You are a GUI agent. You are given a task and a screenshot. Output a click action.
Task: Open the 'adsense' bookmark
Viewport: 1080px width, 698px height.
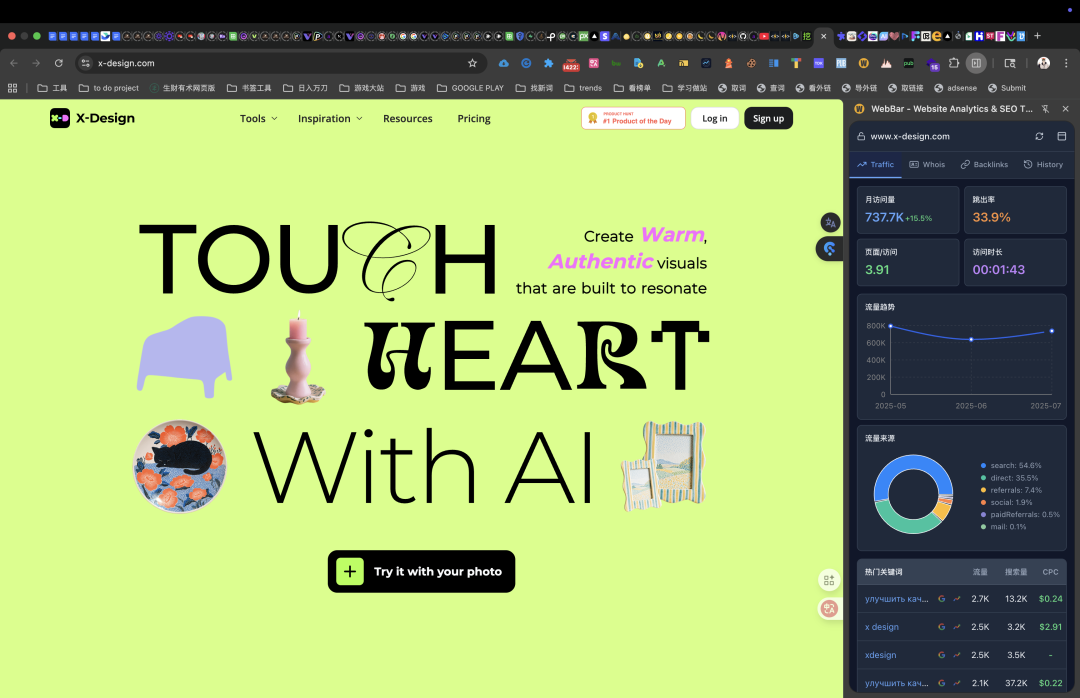click(955, 88)
